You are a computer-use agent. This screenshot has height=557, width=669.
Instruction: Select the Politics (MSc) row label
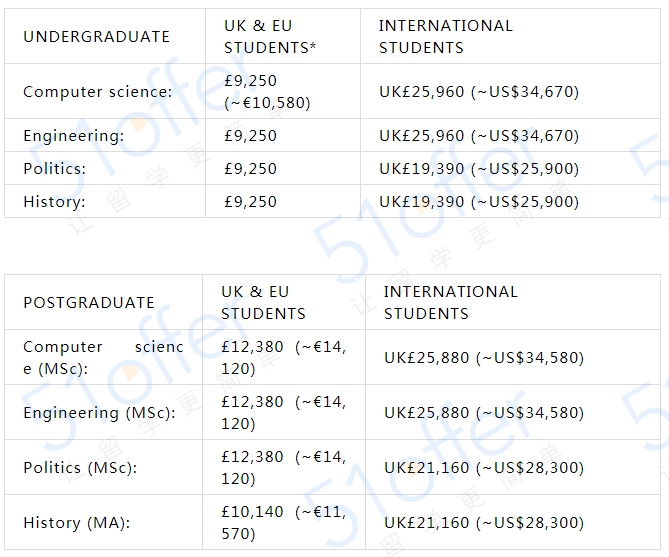pyautogui.click(x=80, y=468)
